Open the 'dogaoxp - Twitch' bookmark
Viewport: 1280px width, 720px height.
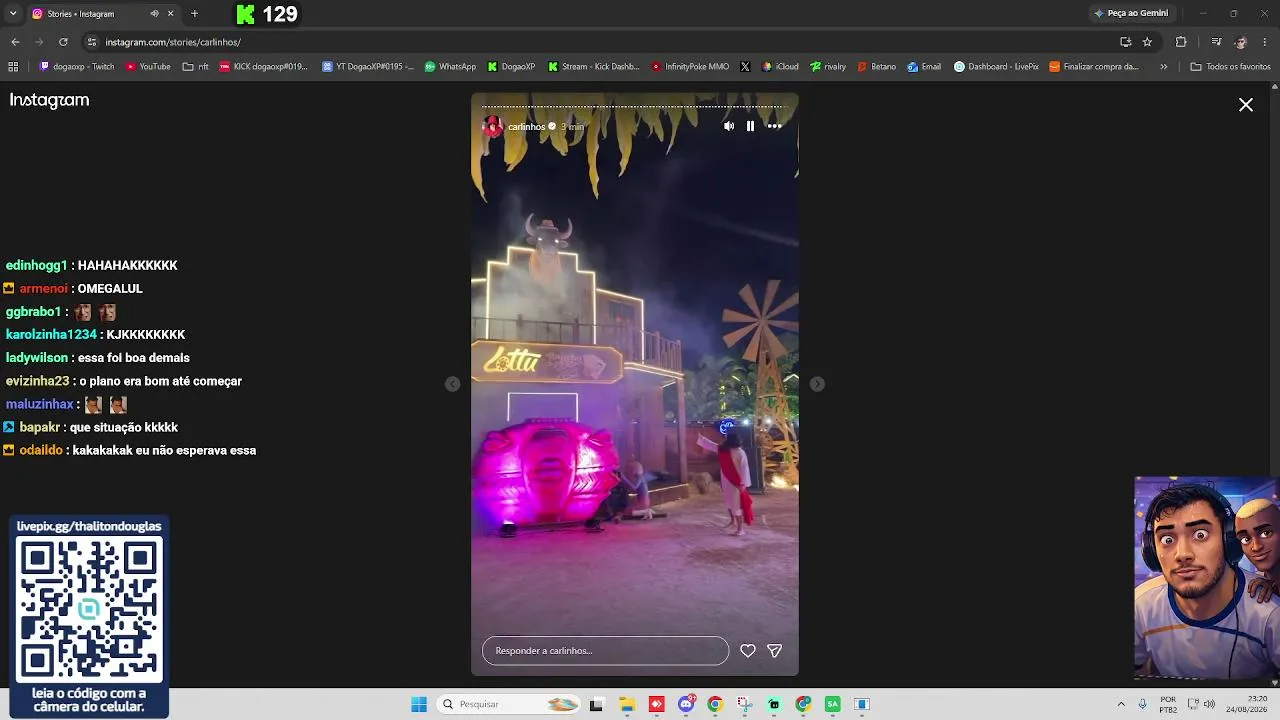(77, 67)
